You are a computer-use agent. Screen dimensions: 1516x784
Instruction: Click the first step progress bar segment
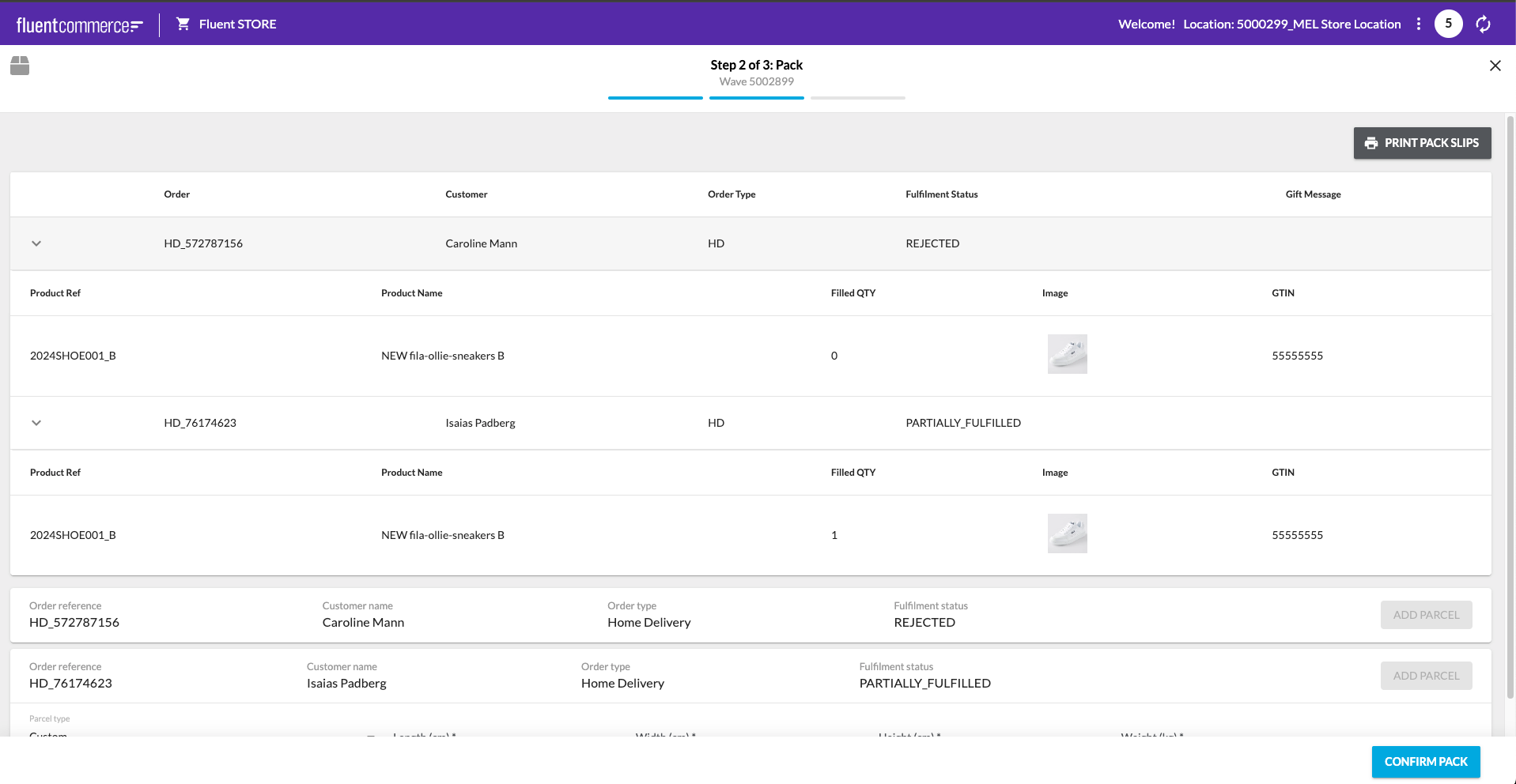pos(655,98)
